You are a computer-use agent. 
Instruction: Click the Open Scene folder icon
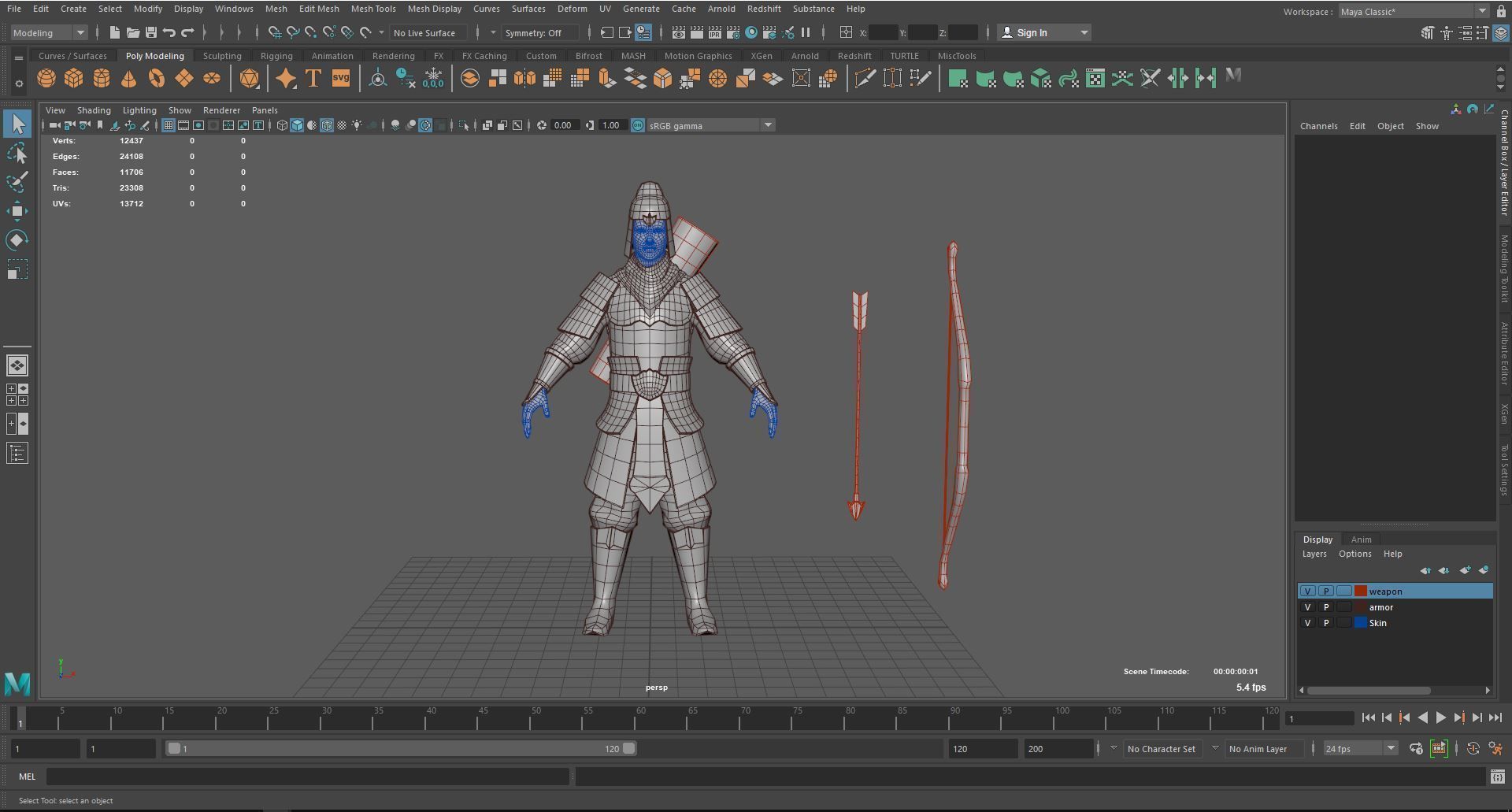point(132,32)
